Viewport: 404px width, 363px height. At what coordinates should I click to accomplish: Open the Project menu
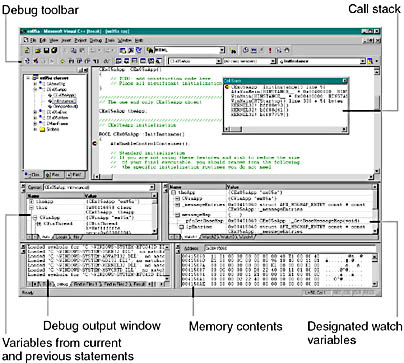[x=80, y=40]
